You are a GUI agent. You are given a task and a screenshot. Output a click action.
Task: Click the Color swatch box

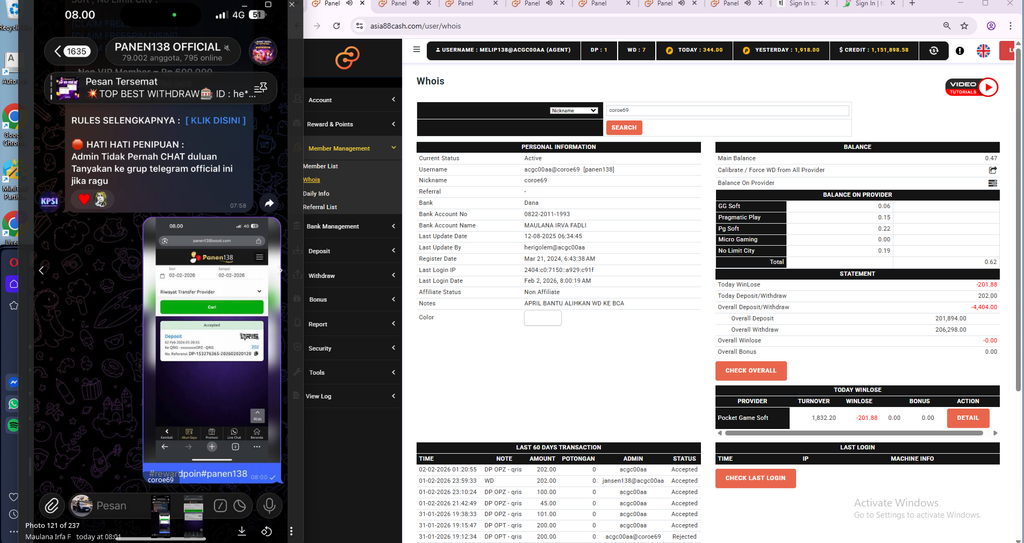(x=543, y=318)
